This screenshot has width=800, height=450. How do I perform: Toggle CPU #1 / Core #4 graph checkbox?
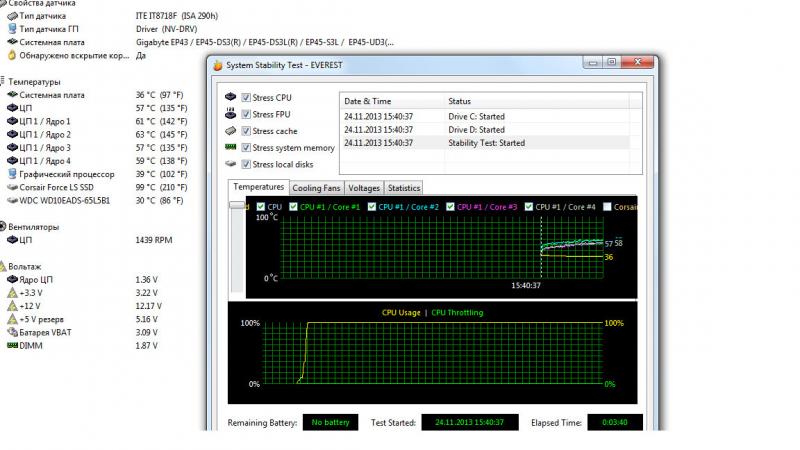pyautogui.click(x=529, y=207)
